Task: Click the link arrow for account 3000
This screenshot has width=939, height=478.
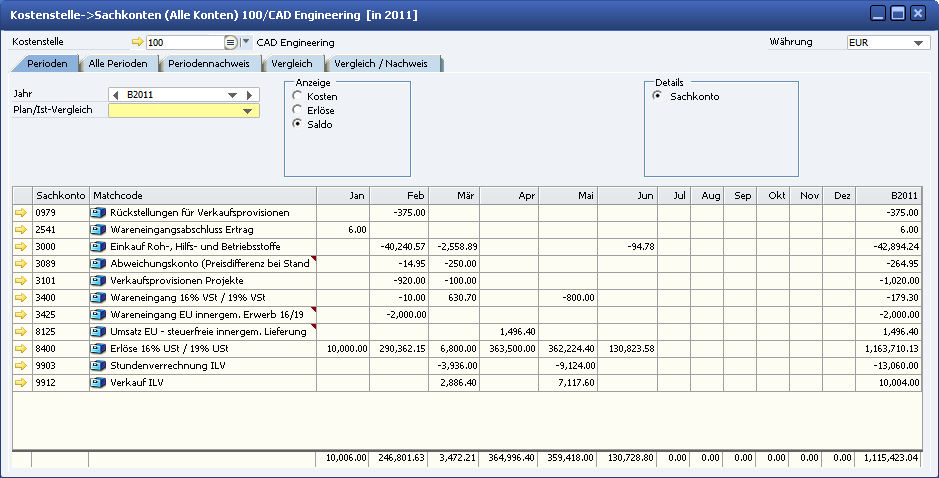Action: point(21,246)
